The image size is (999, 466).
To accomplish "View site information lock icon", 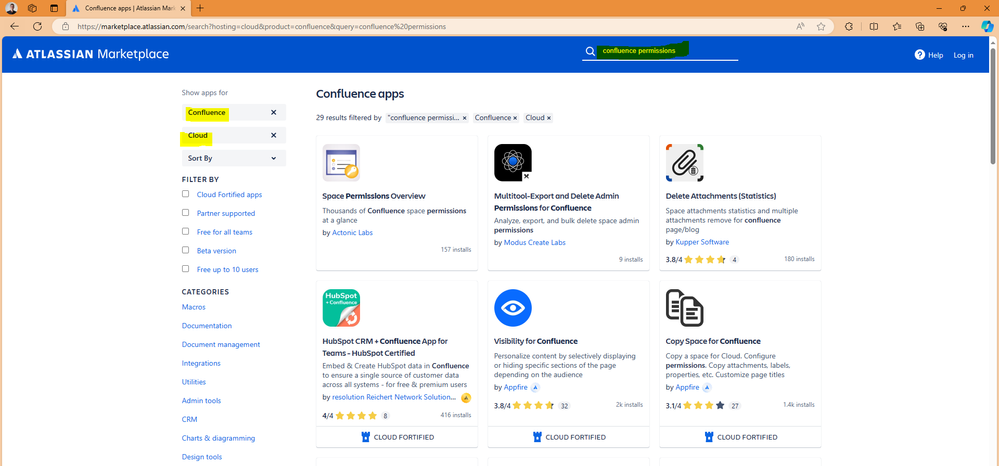I will click(x=65, y=27).
